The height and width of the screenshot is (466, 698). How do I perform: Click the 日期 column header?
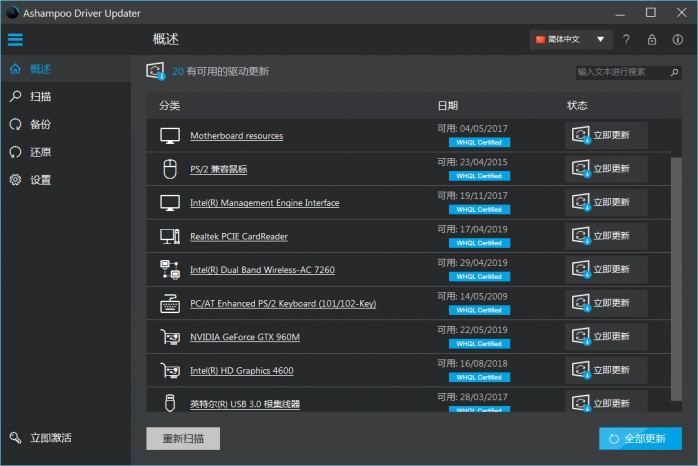(447, 105)
